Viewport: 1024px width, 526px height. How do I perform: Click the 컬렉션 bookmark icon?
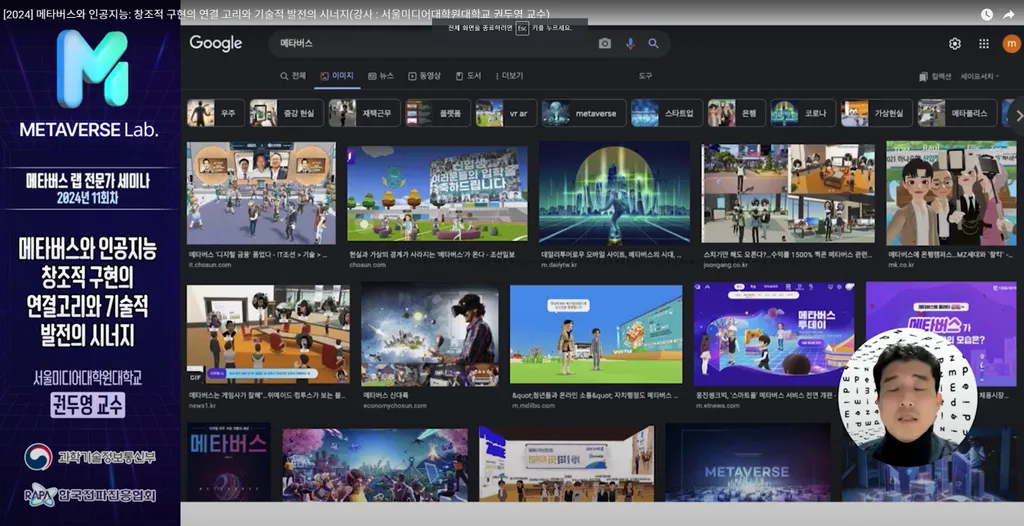[923, 76]
